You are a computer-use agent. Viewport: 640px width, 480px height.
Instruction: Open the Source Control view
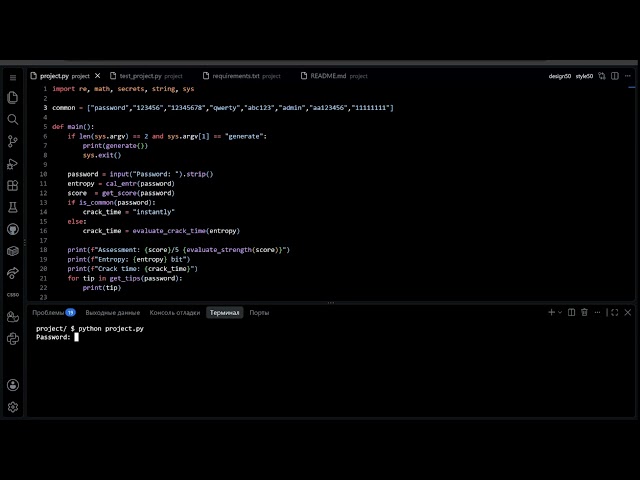coord(13,141)
